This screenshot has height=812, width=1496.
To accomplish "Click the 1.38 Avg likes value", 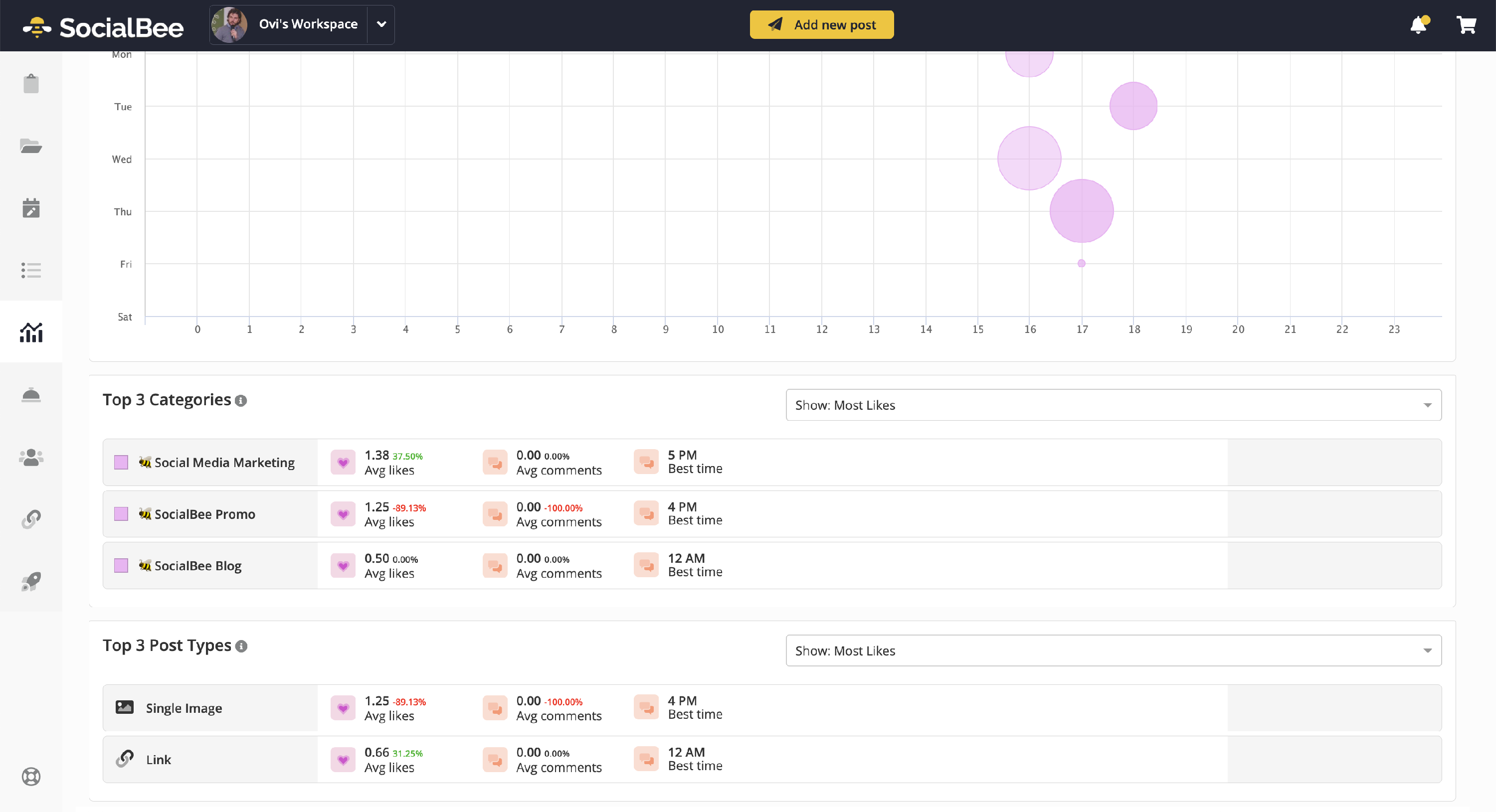I will pos(376,455).
